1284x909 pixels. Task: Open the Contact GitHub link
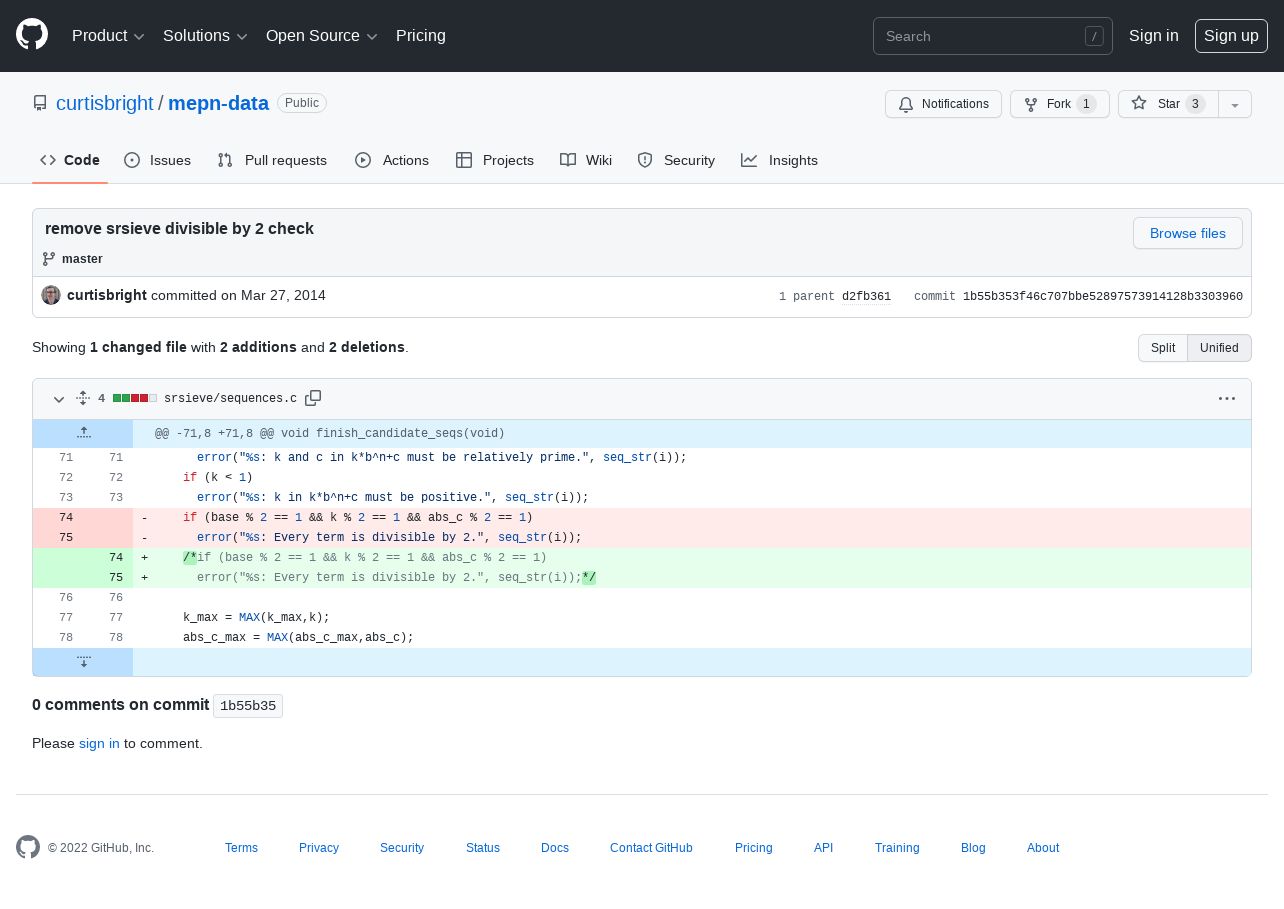[x=651, y=848]
